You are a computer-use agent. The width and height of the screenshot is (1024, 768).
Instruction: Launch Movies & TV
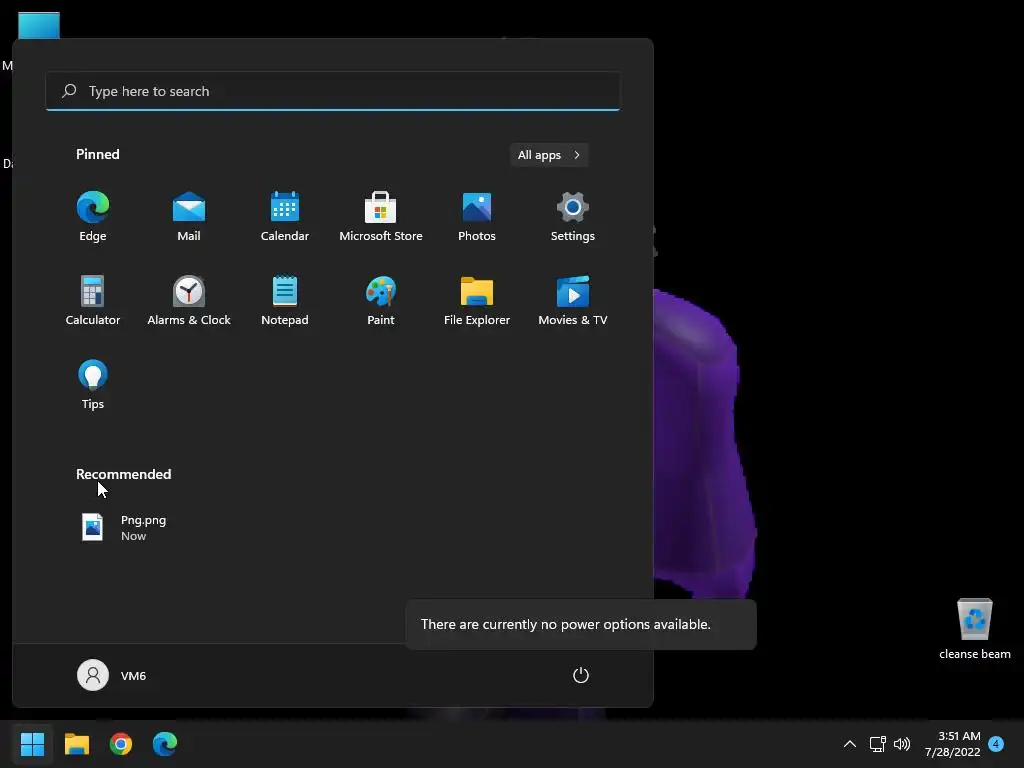[x=573, y=300]
